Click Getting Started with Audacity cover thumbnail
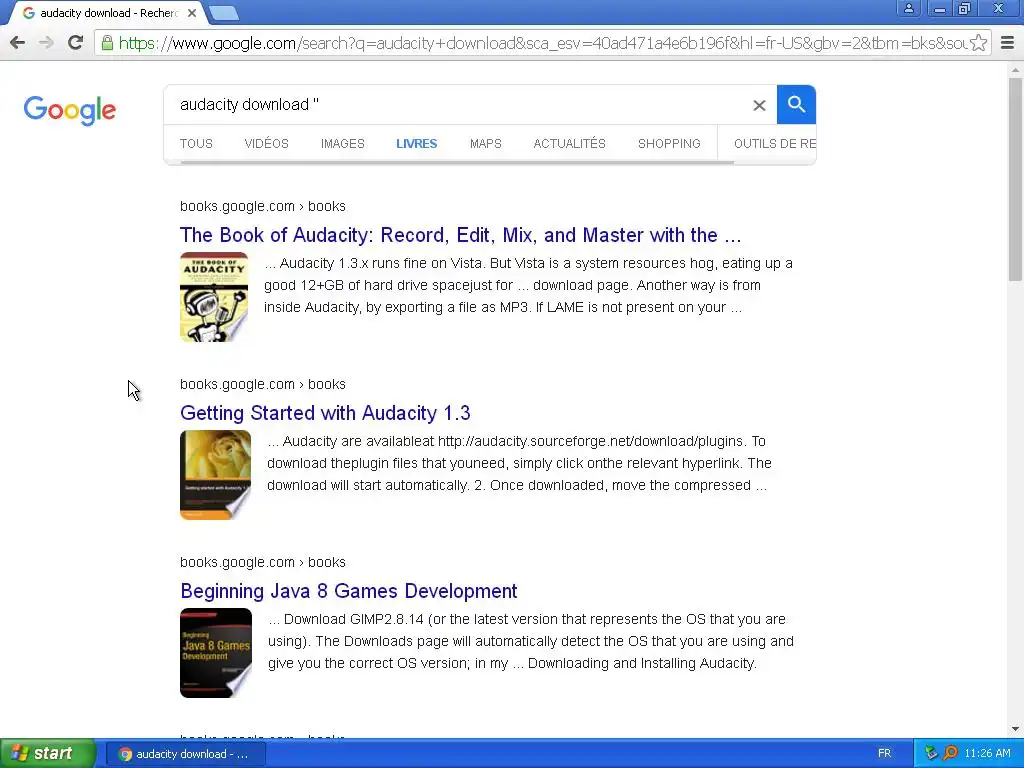This screenshot has width=1024, height=768. click(216, 475)
